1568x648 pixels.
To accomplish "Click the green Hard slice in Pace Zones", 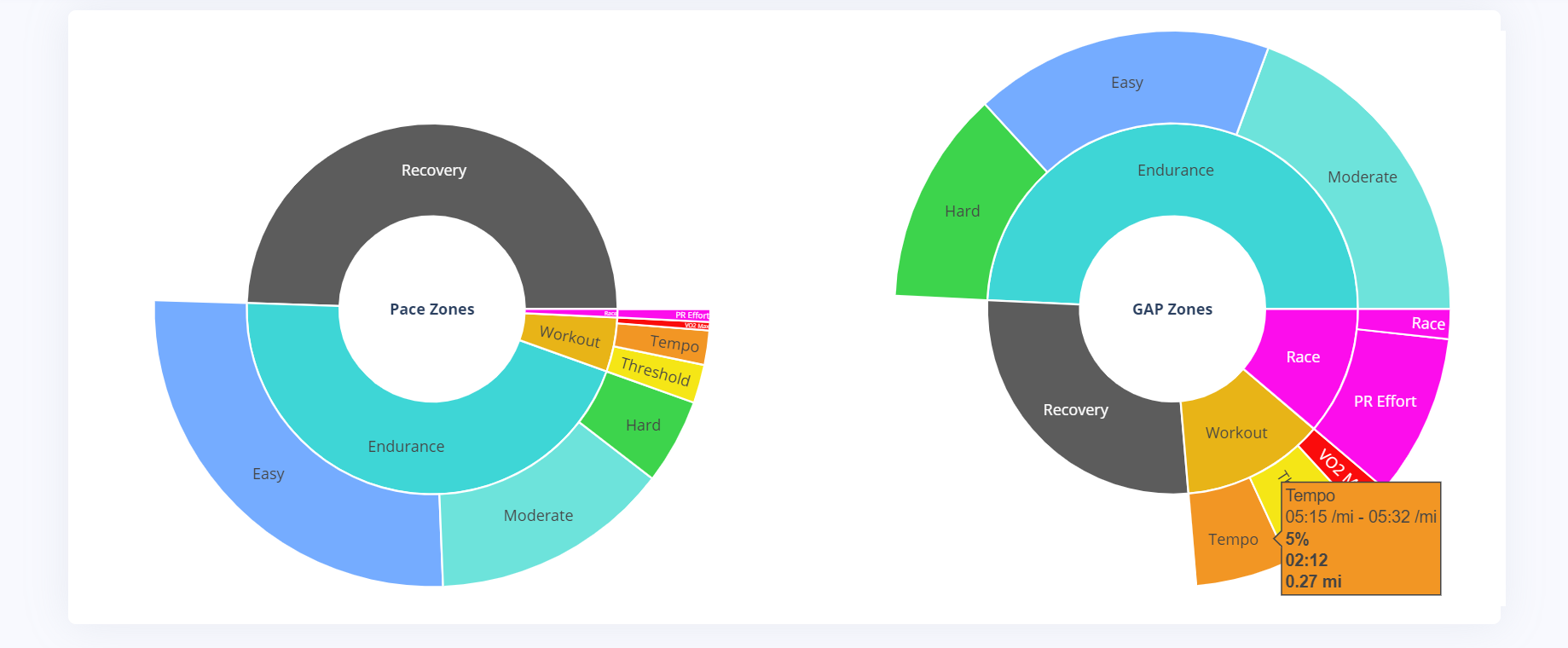I will click(642, 425).
